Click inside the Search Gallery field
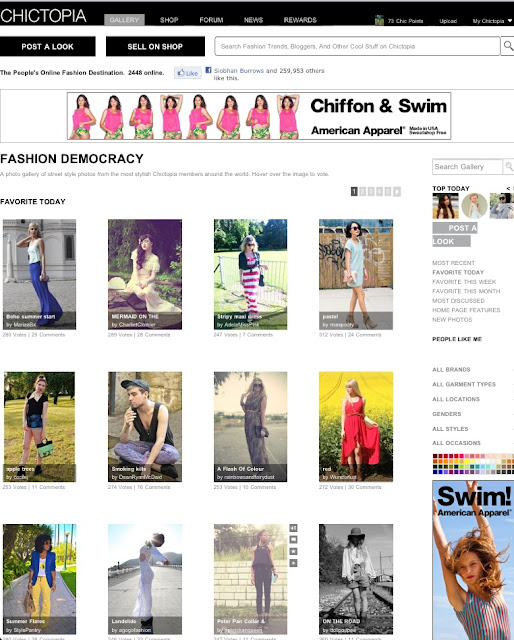Viewport: 514px width, 640px height. [x=467, y=167]
